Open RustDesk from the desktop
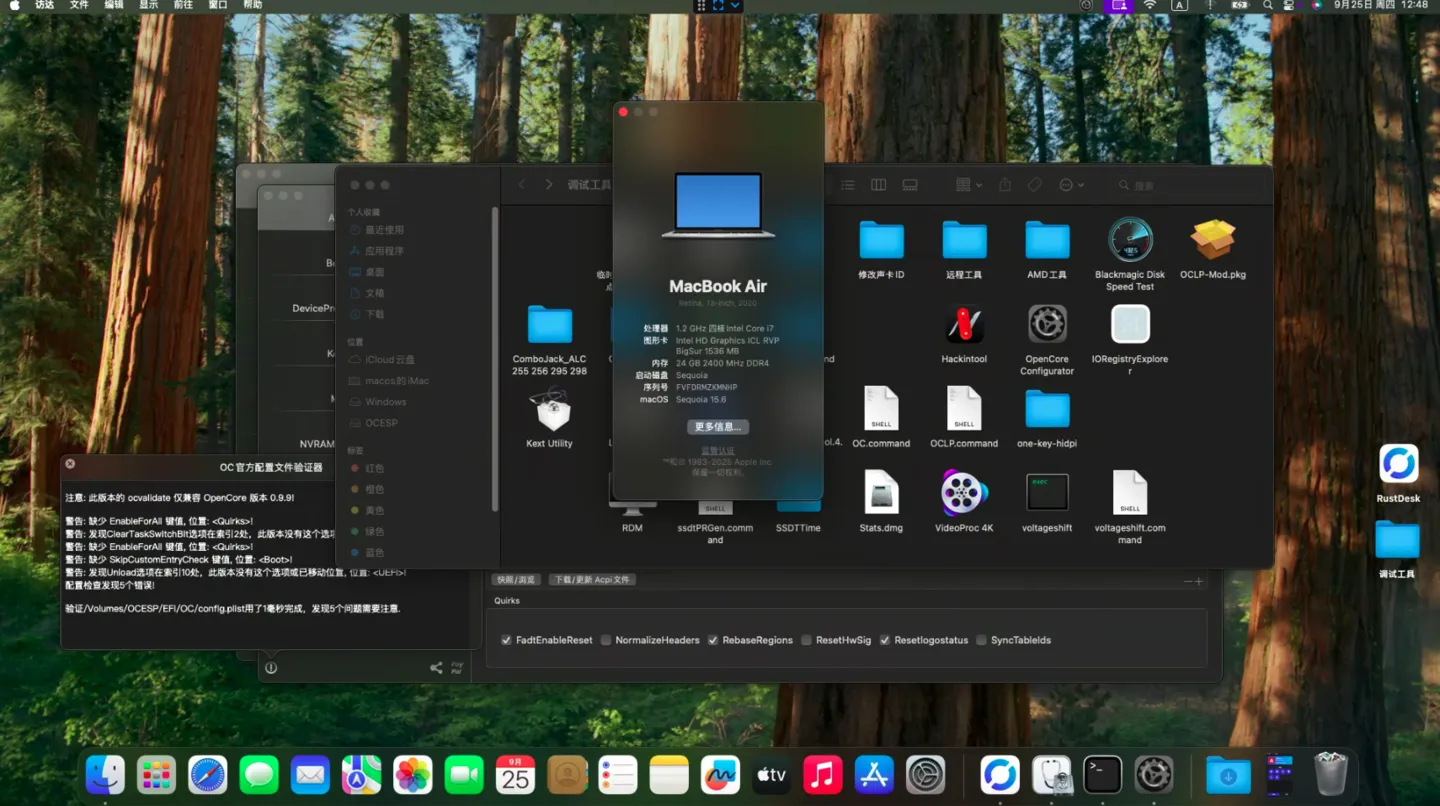Viewport: 1440px width, 806px height. pyautogui.click(x=1398, y=465)
